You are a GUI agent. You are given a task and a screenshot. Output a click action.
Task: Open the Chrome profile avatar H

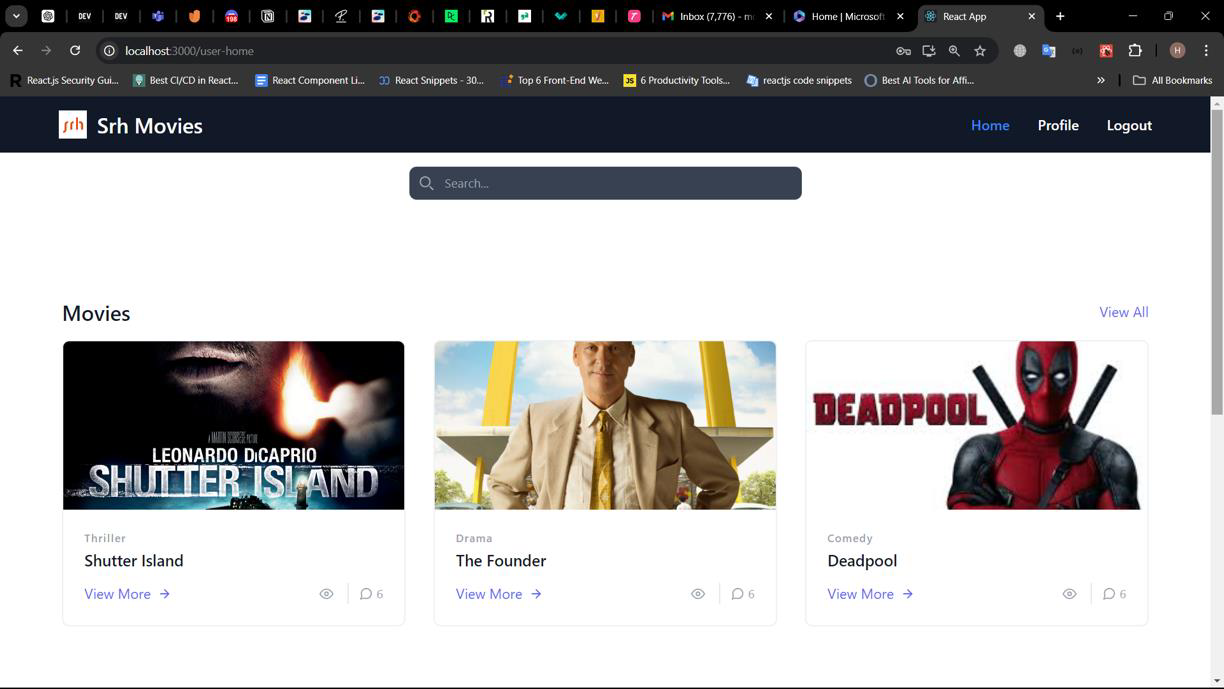click(x=1177, y=51)
